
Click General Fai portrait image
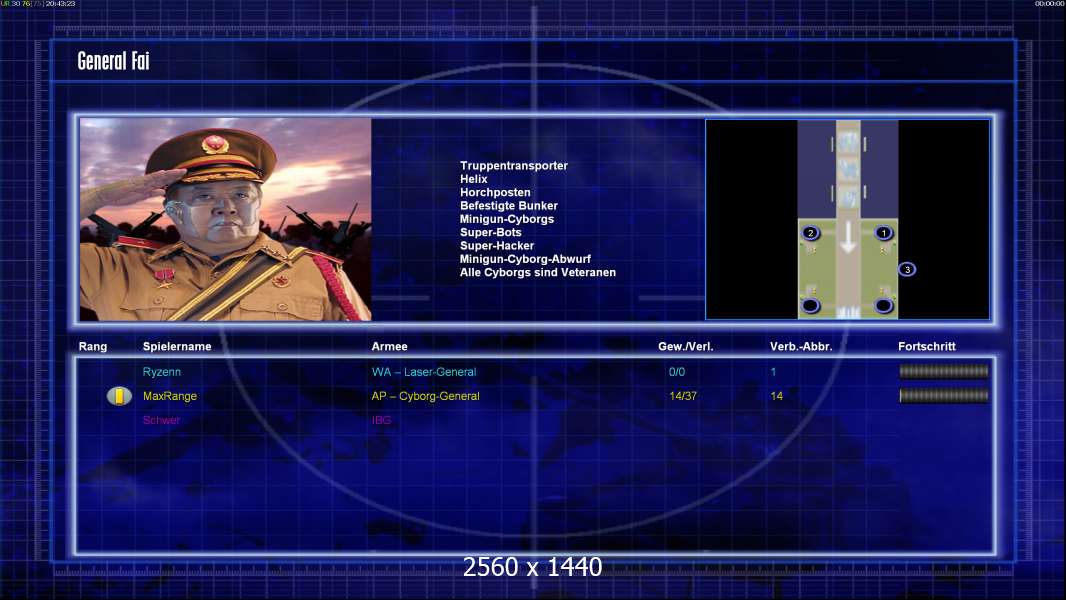click(x=226, y=219)
